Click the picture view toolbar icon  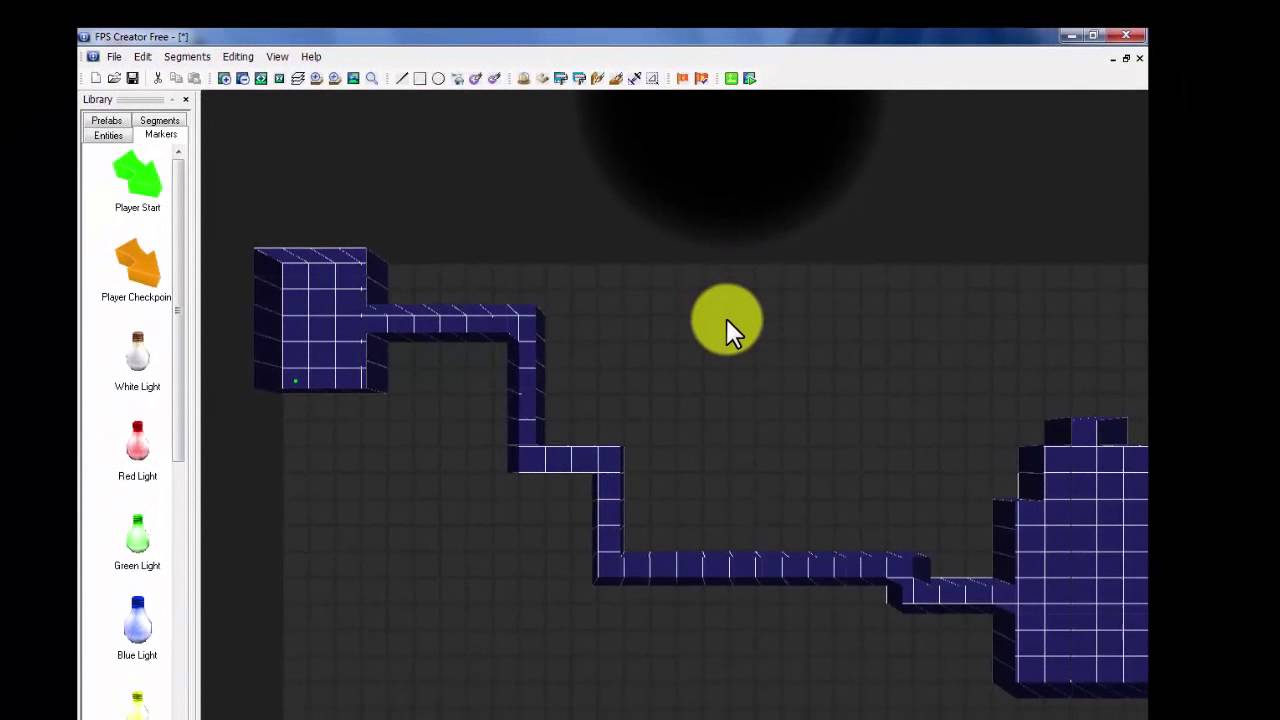click(x=353, y=78)
